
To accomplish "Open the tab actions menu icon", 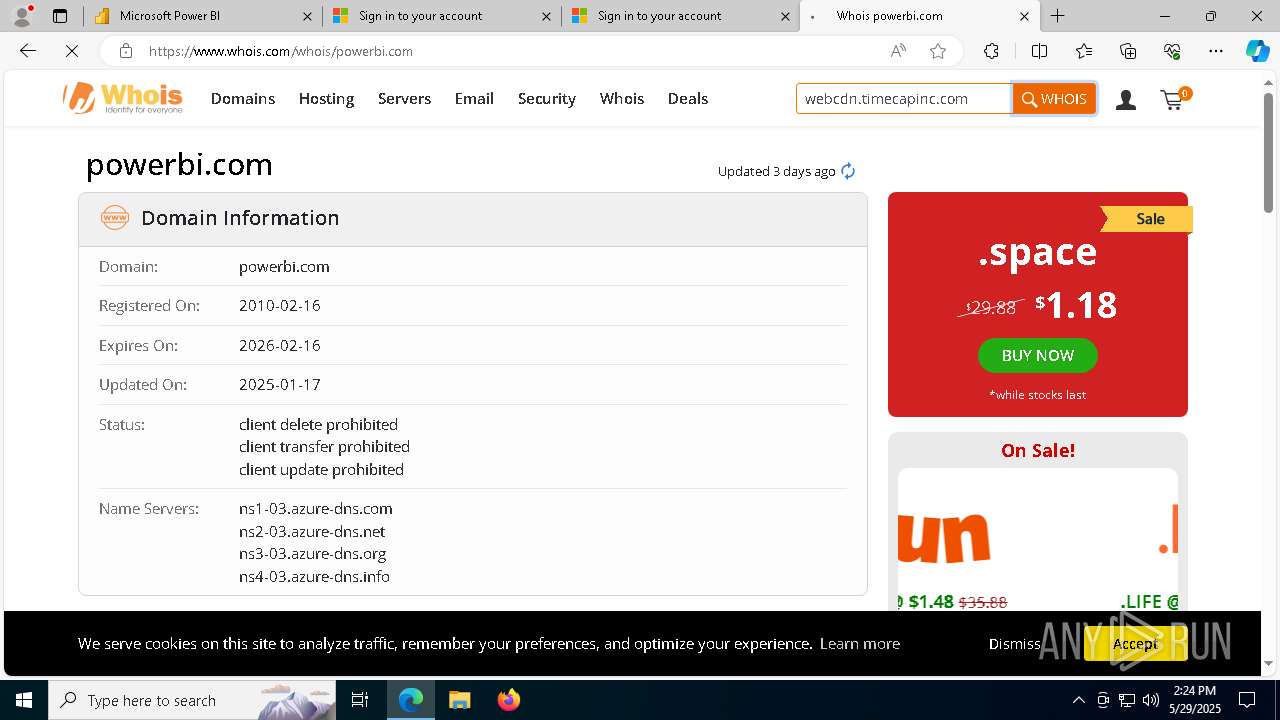I will pos(60,16).
